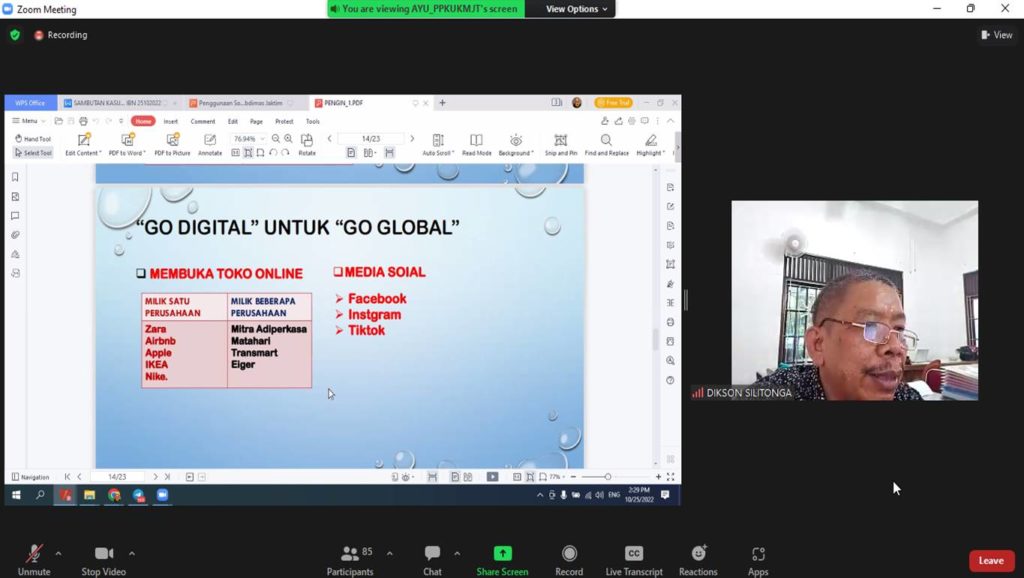The image size is (1024, 578).
Task: Switch to the Home ribbon tab
Action: (x=143, y=121)
